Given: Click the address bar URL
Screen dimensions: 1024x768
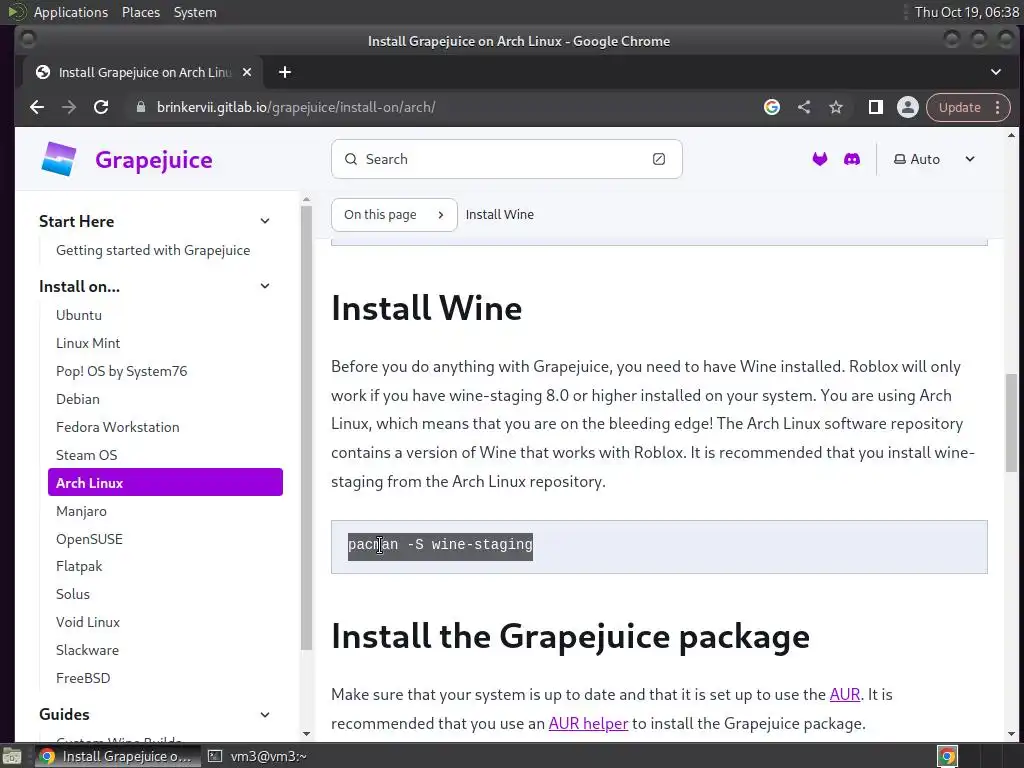Looking at the screenshot, I should point(296,107).
